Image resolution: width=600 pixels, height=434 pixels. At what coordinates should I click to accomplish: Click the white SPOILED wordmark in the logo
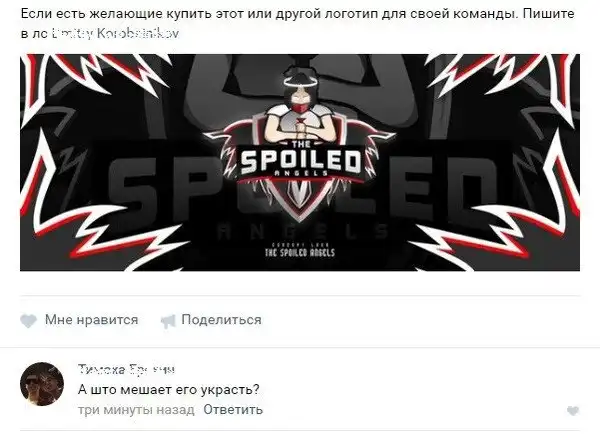(300, 161)
